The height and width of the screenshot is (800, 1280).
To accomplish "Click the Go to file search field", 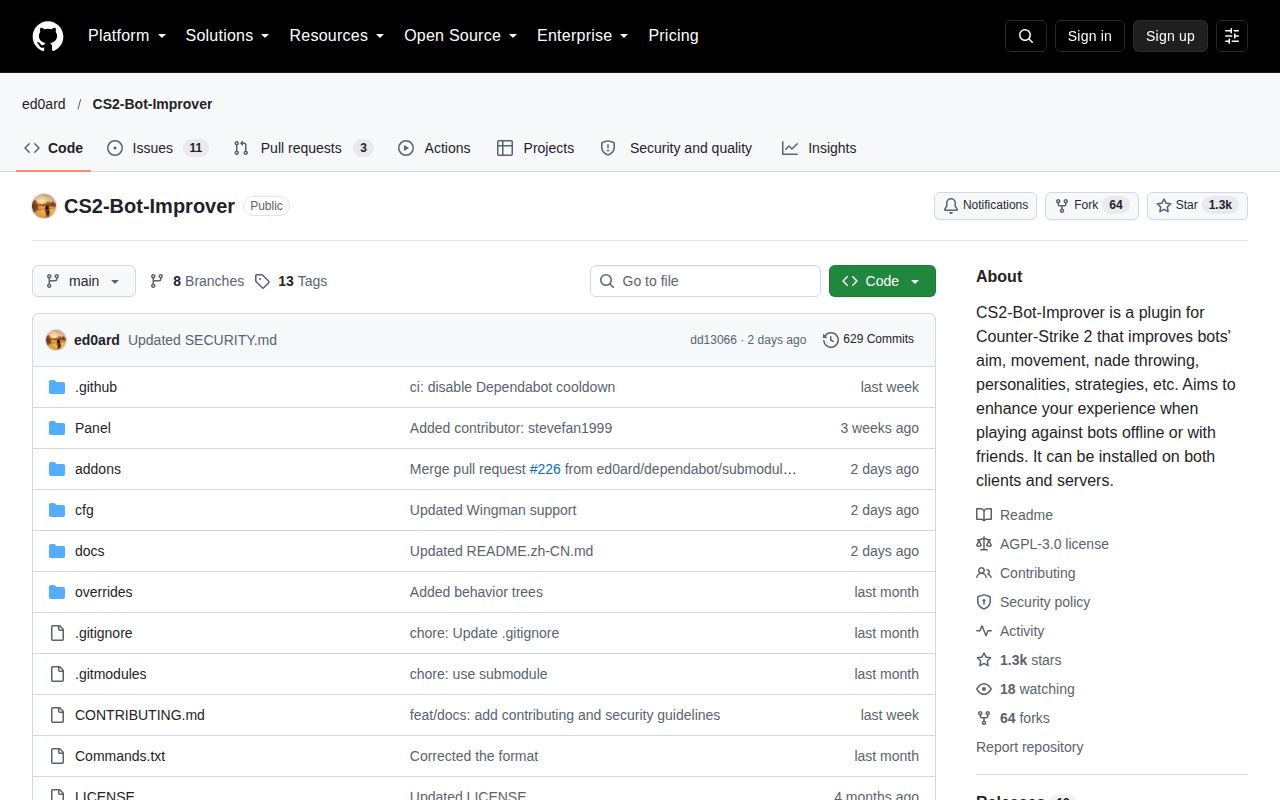I will 705,281.
